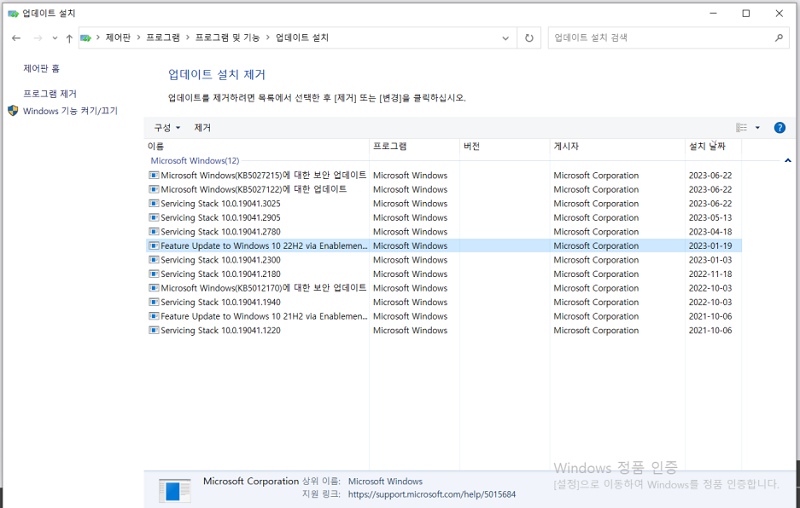
Task: Click the details pane update thumbnail
Action: click(174, 491)
